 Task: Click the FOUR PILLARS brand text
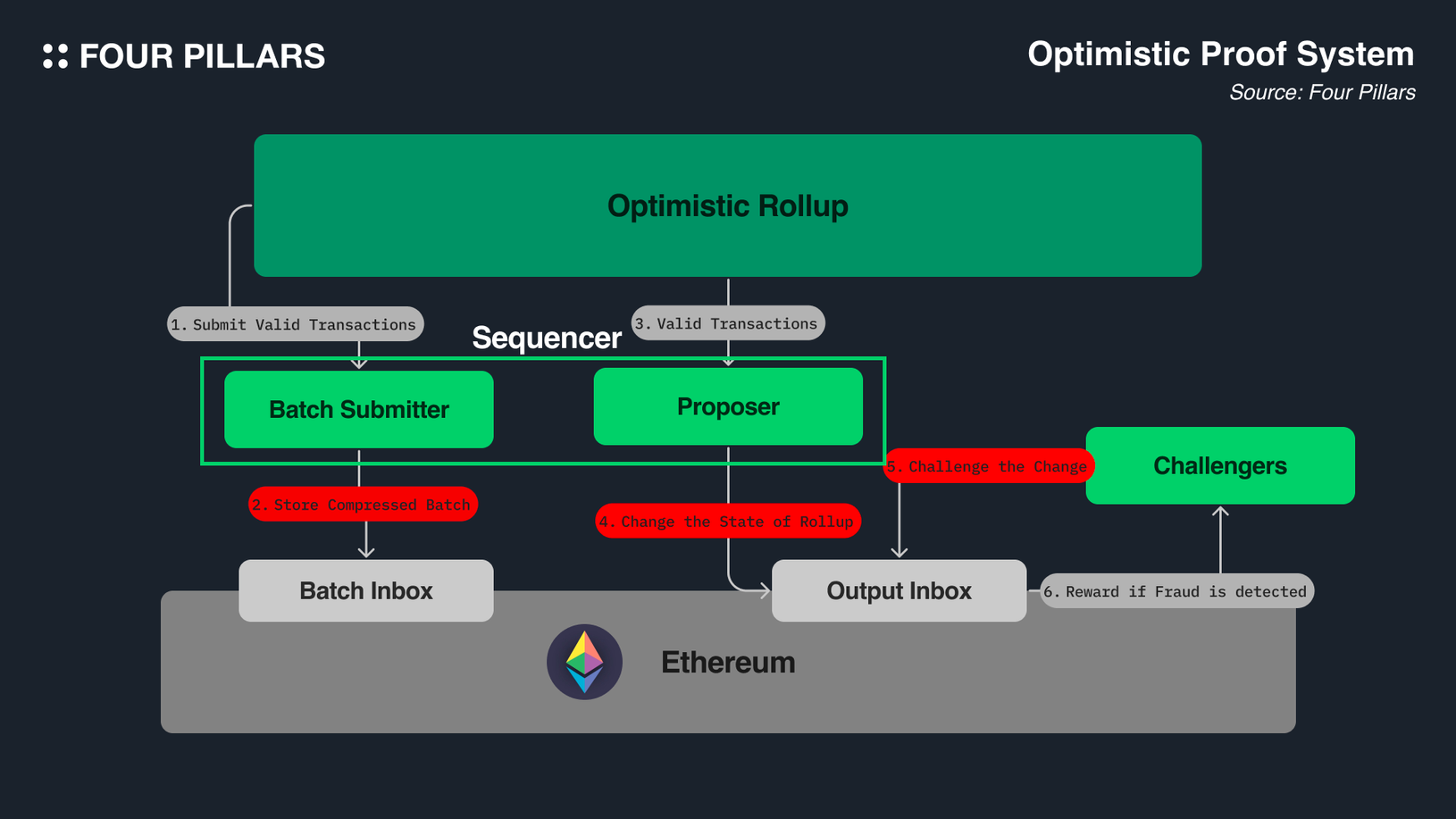[202, 56]
